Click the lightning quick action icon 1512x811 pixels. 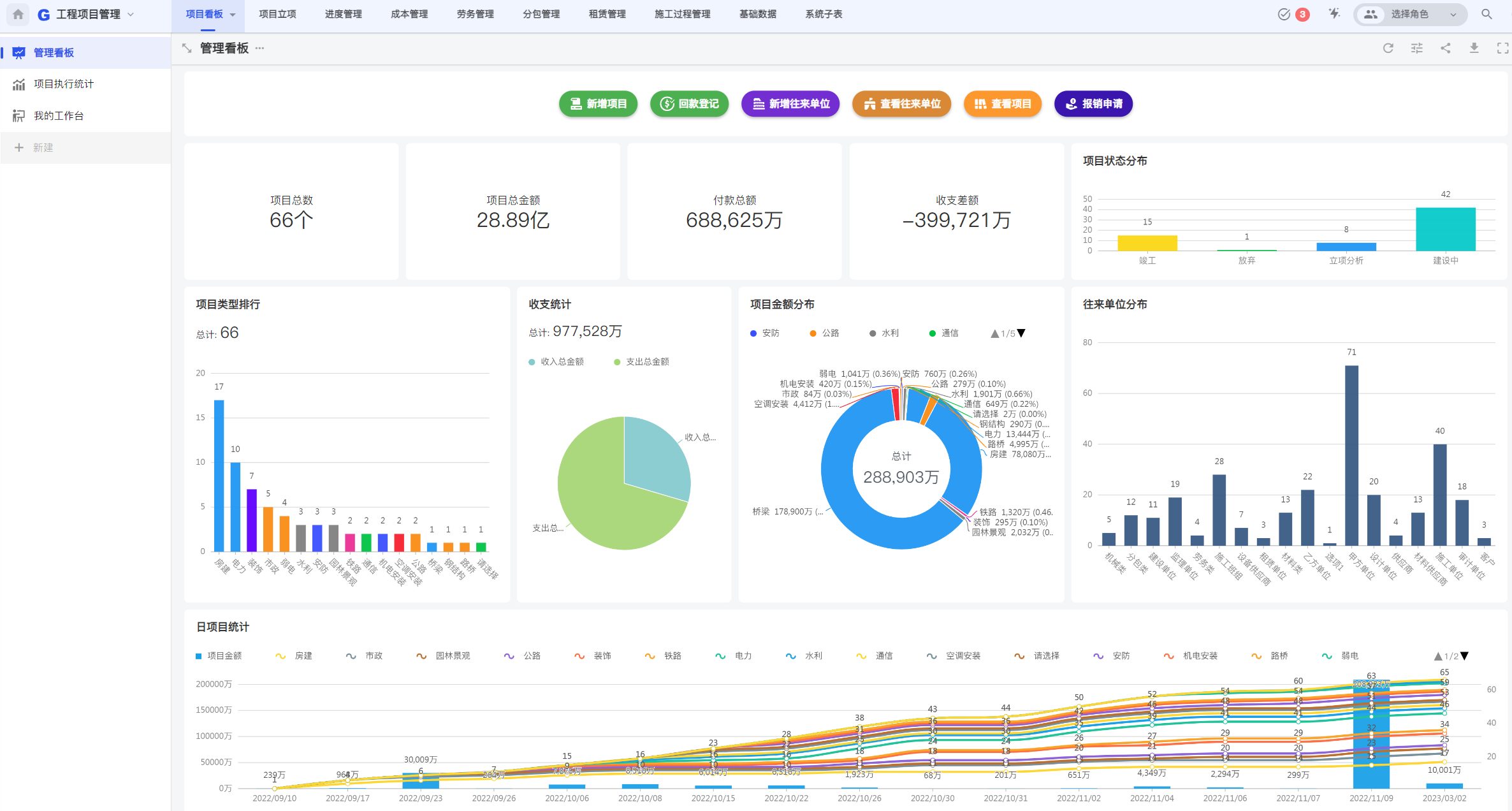(1334, 14)
